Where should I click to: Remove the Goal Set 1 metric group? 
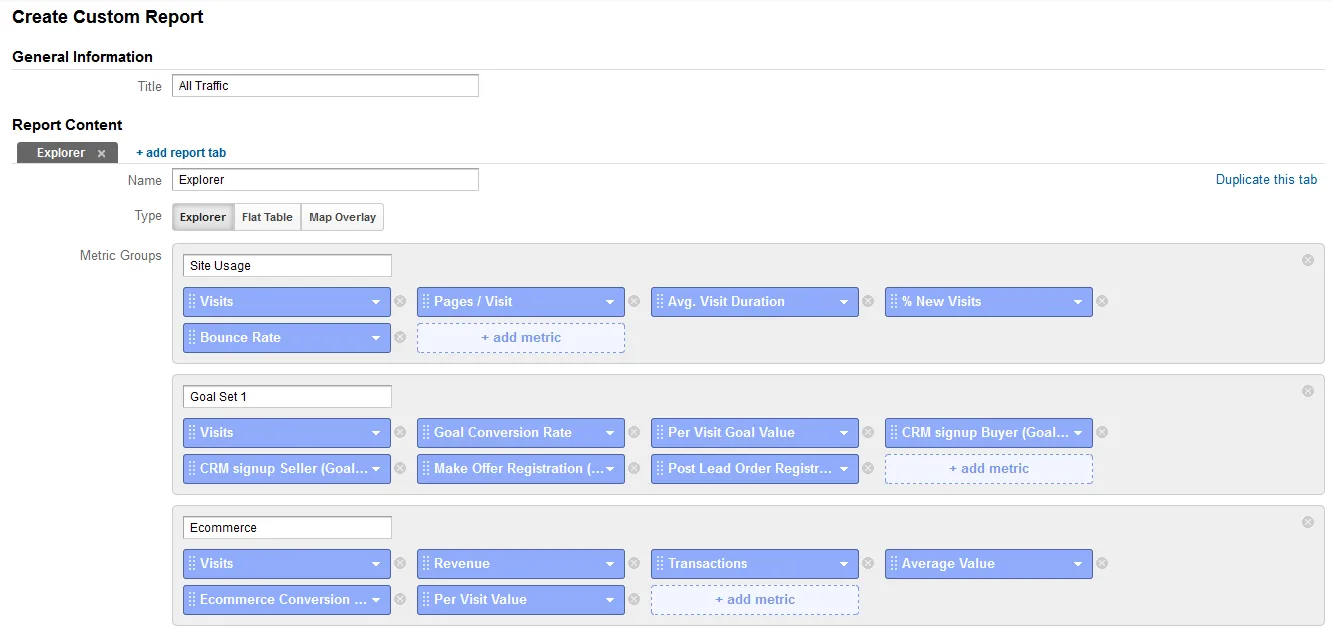(1307, 391)
